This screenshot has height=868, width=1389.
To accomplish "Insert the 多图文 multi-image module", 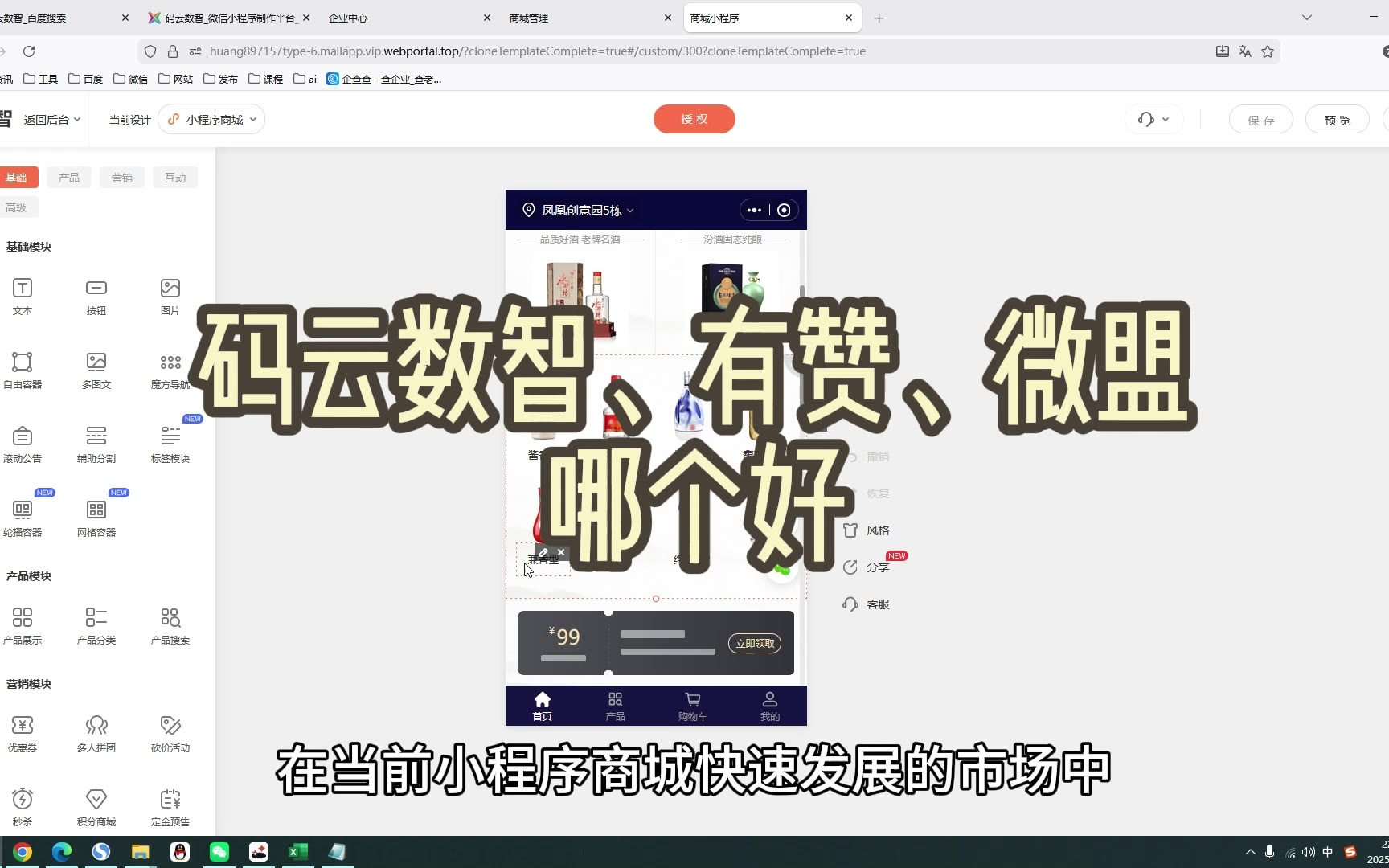I will pyautogui.click(x=96, y=371).
